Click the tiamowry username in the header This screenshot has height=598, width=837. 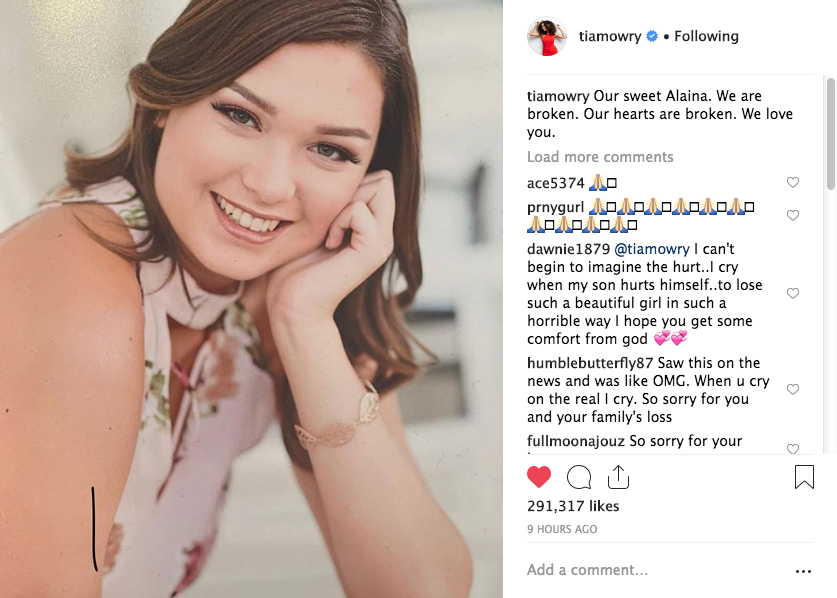point(609,37)
